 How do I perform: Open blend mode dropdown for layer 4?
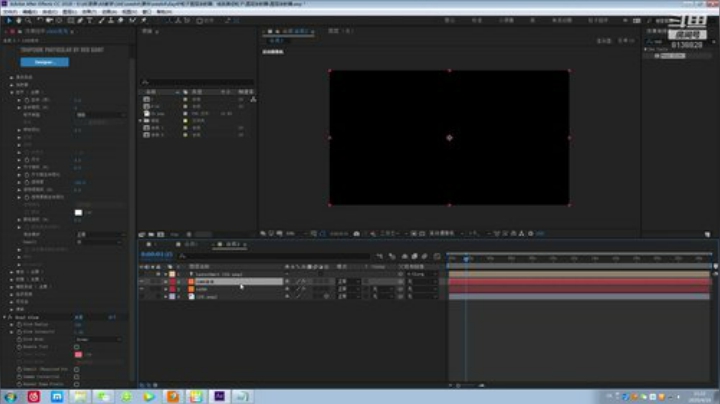348,297
